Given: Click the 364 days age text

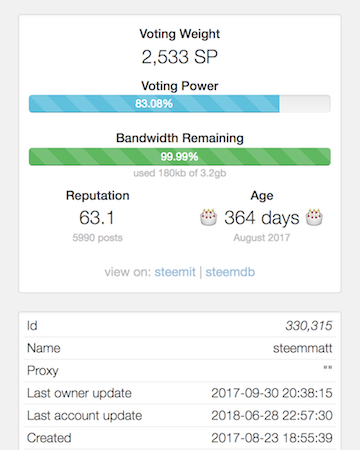Looking at the screenshot, I should coord(262,218).
